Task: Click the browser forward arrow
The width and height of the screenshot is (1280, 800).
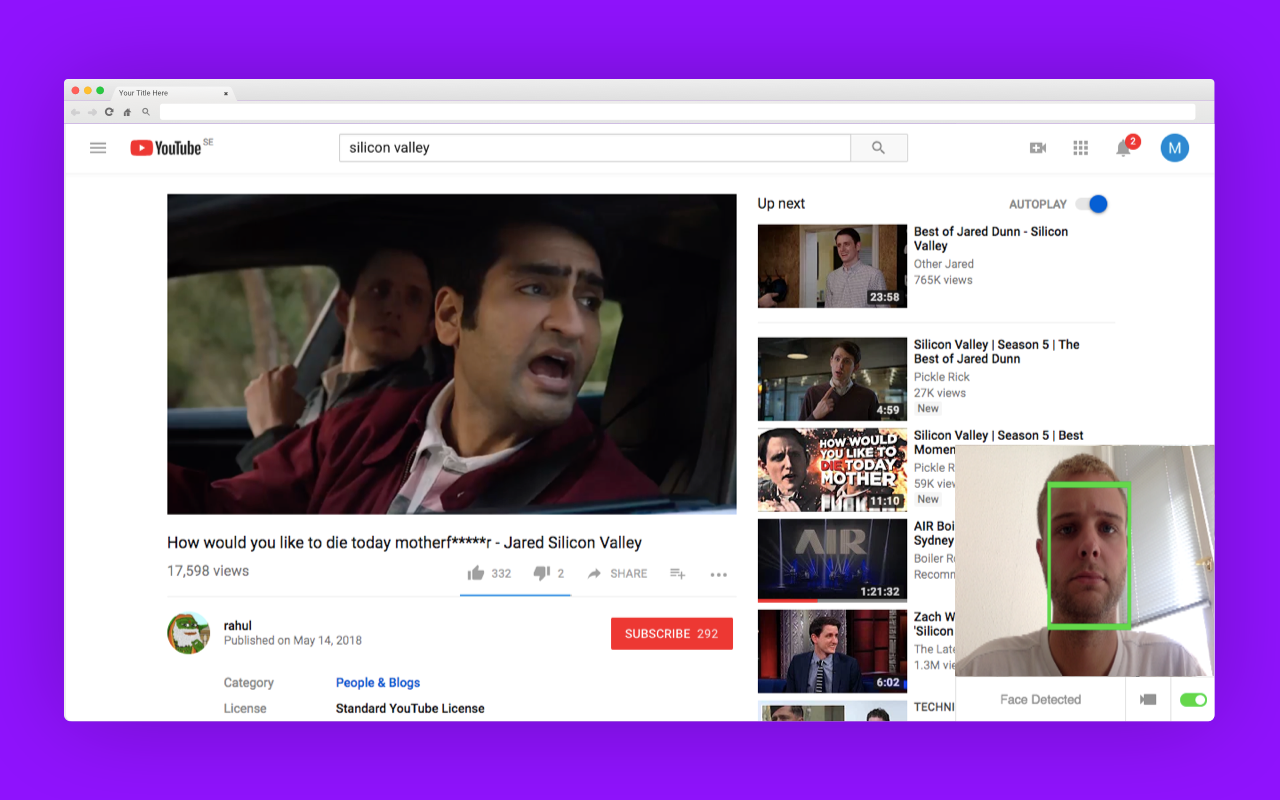Action: (x=92, y=112)
